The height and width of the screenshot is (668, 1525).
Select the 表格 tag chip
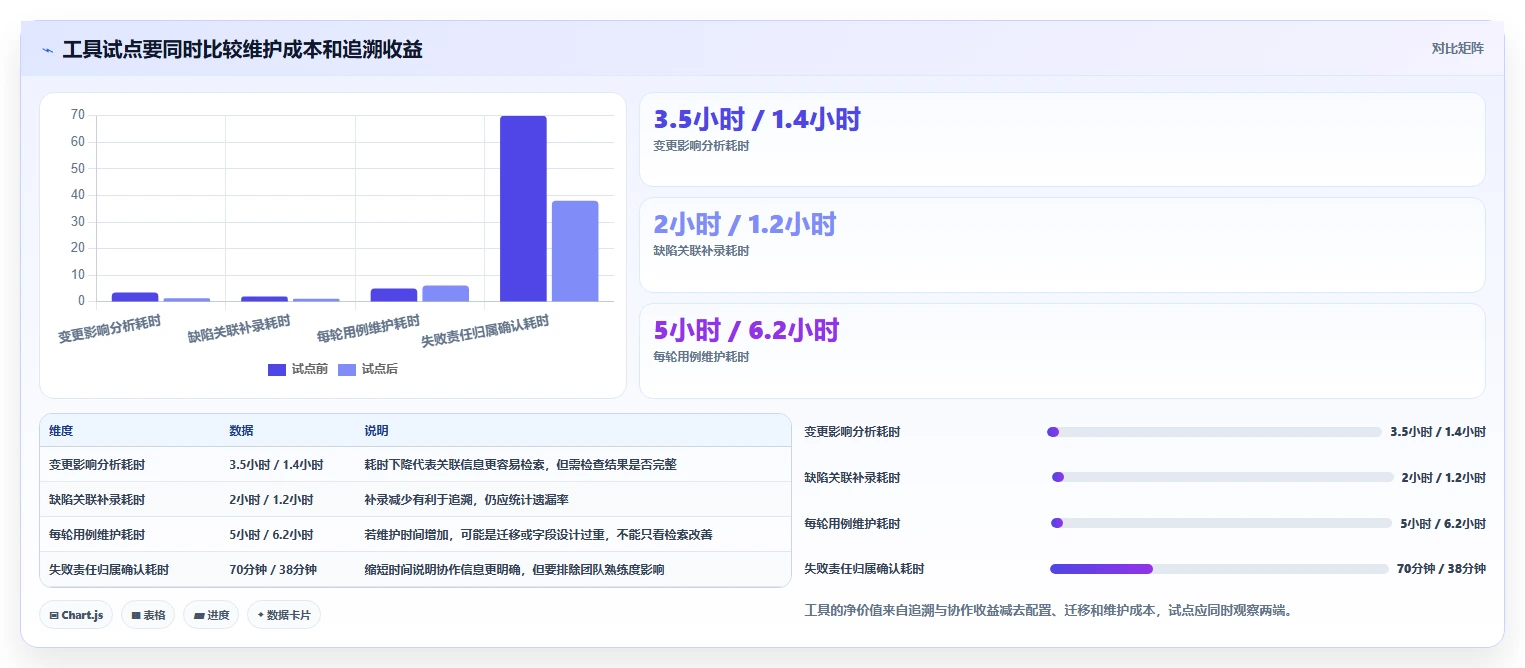tap(149, 615)
